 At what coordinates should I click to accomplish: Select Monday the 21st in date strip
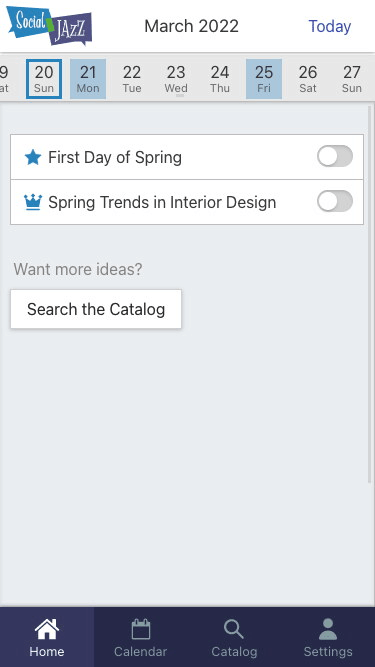88,79
